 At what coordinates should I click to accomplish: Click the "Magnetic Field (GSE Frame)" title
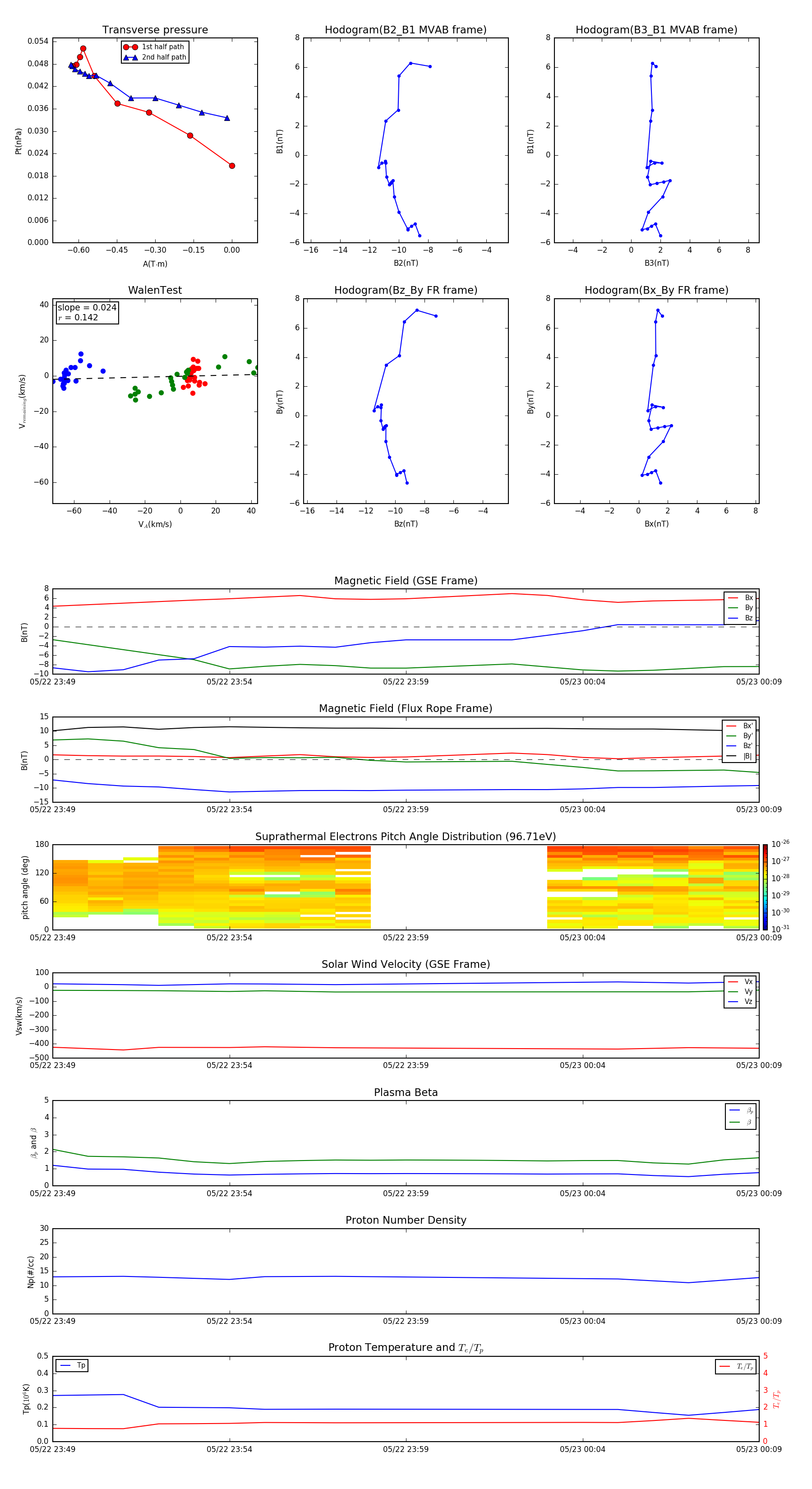406,581
